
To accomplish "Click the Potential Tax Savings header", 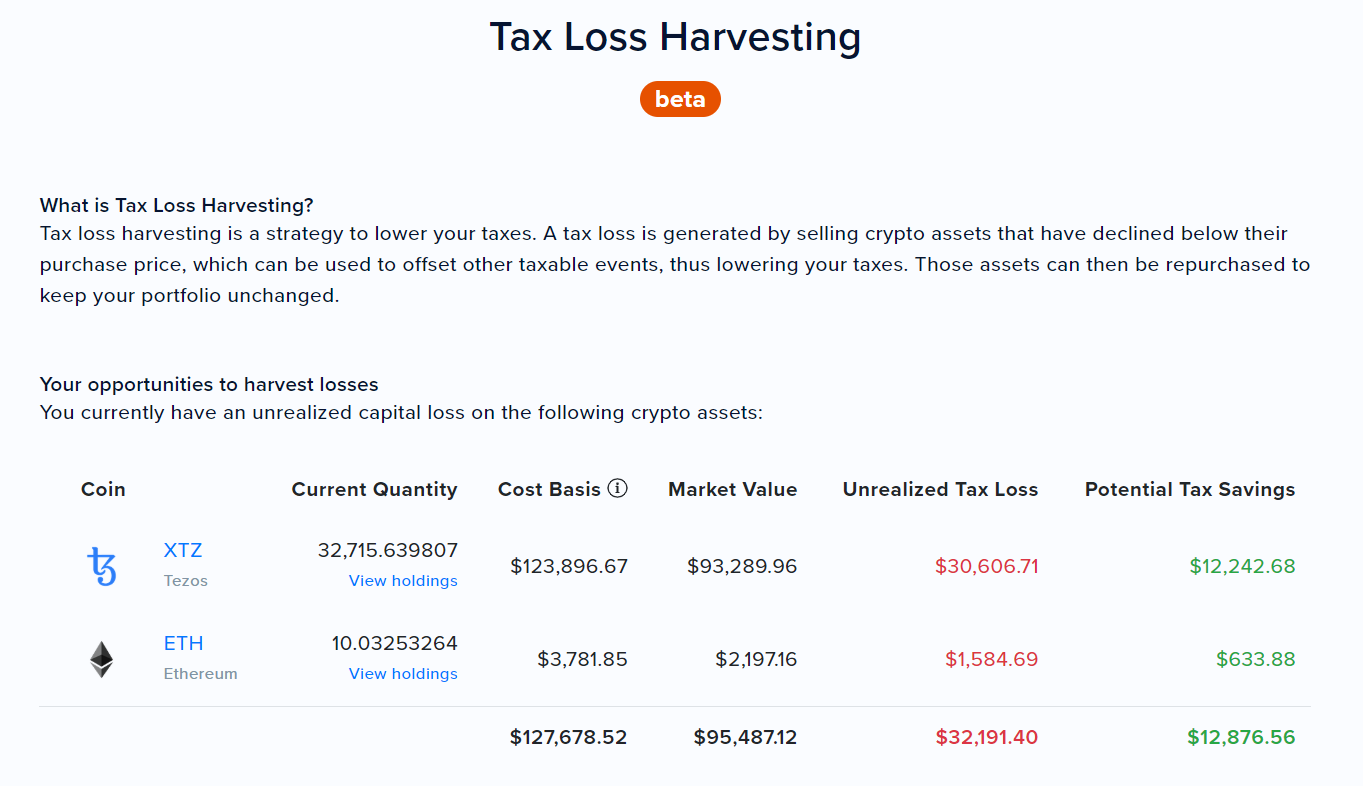I will [1190, 489].
